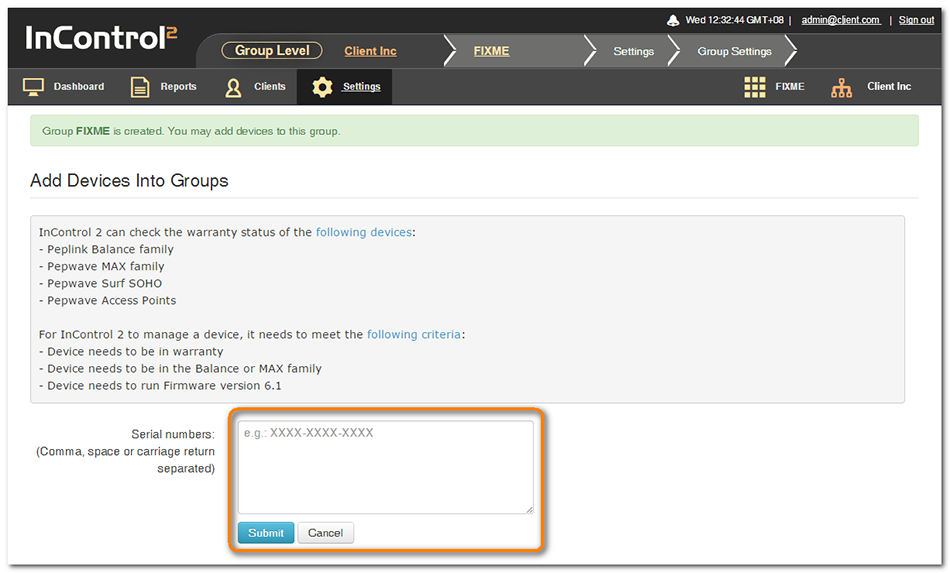Open the 'following criteria' link
Image resolution: width=950 pixels, height=573 pixels.
point(414,334)
